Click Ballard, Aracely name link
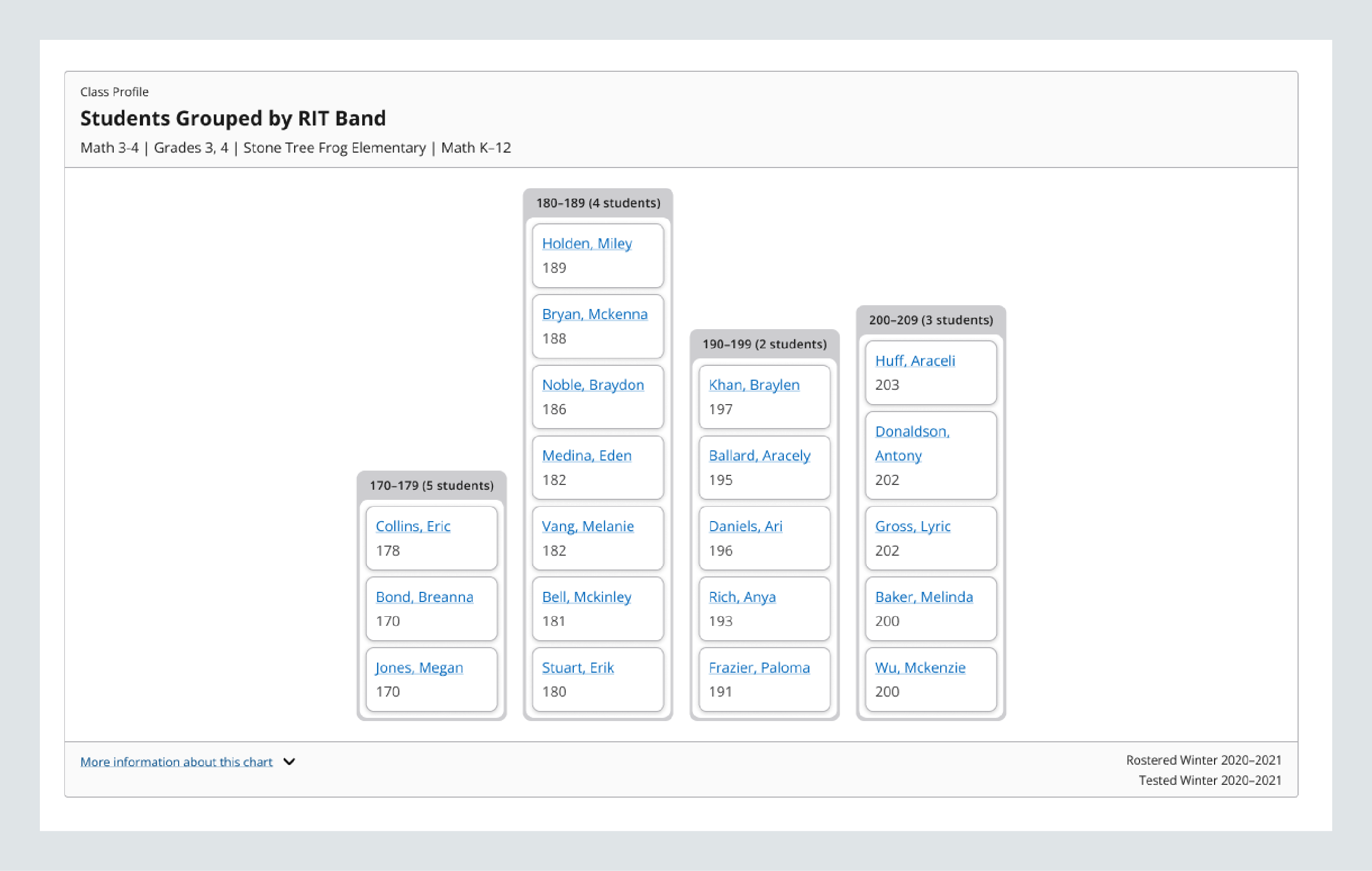 759,455
